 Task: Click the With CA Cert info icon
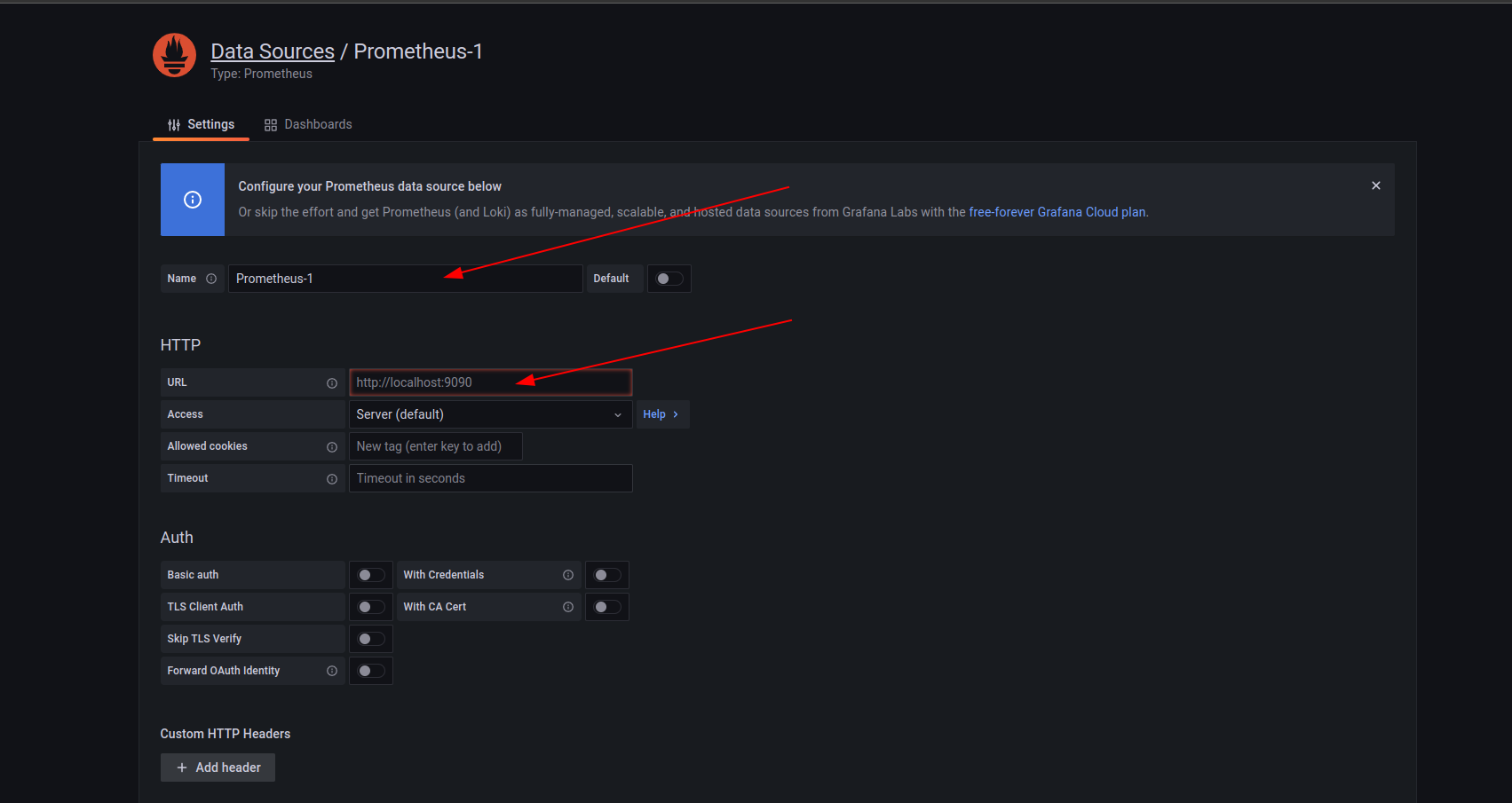point(568,607)
